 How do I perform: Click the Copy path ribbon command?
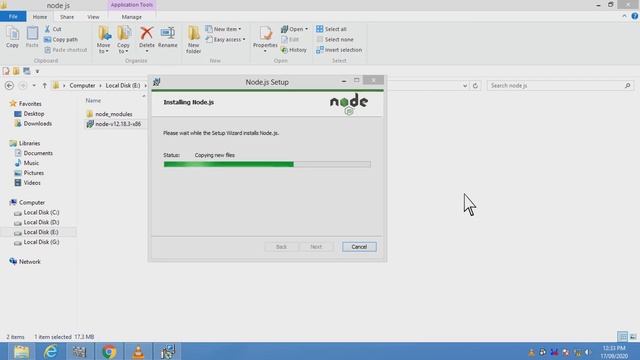tap(60, 40)
